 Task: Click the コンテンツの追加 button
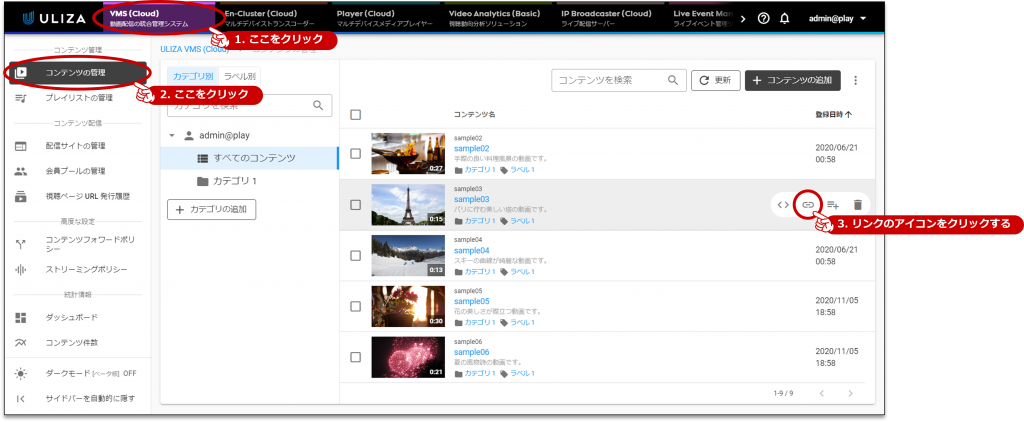click(792, 80)
